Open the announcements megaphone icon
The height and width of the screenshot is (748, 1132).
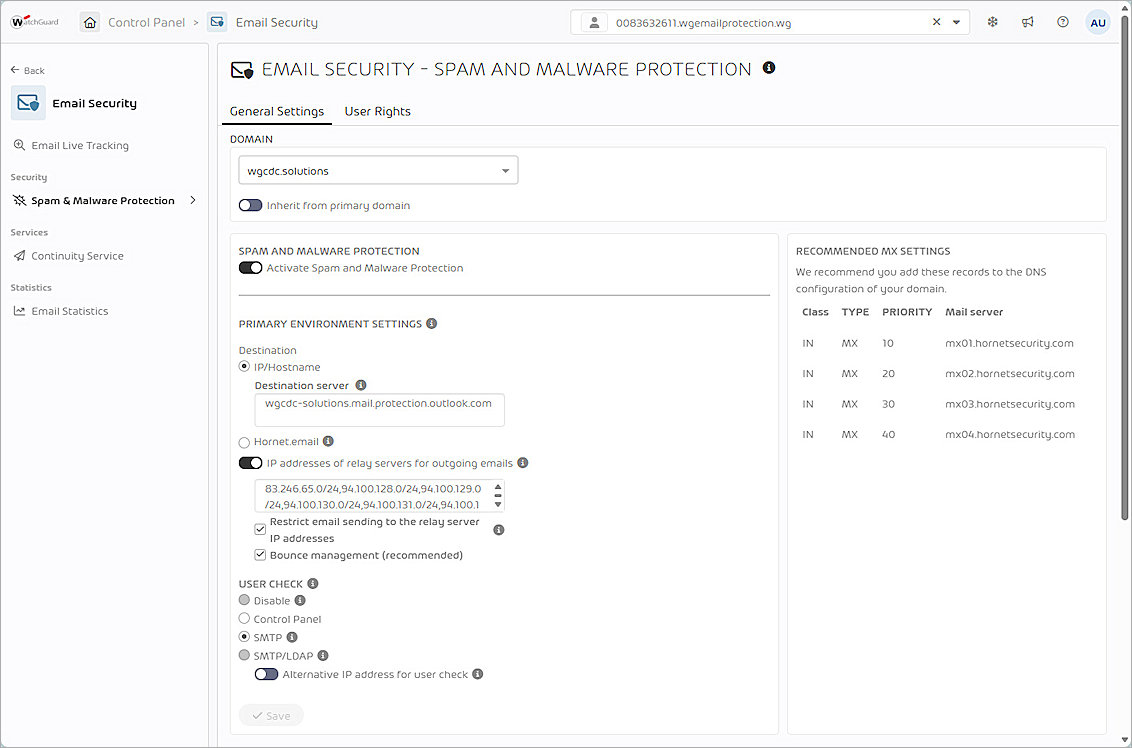point(1027,21)
